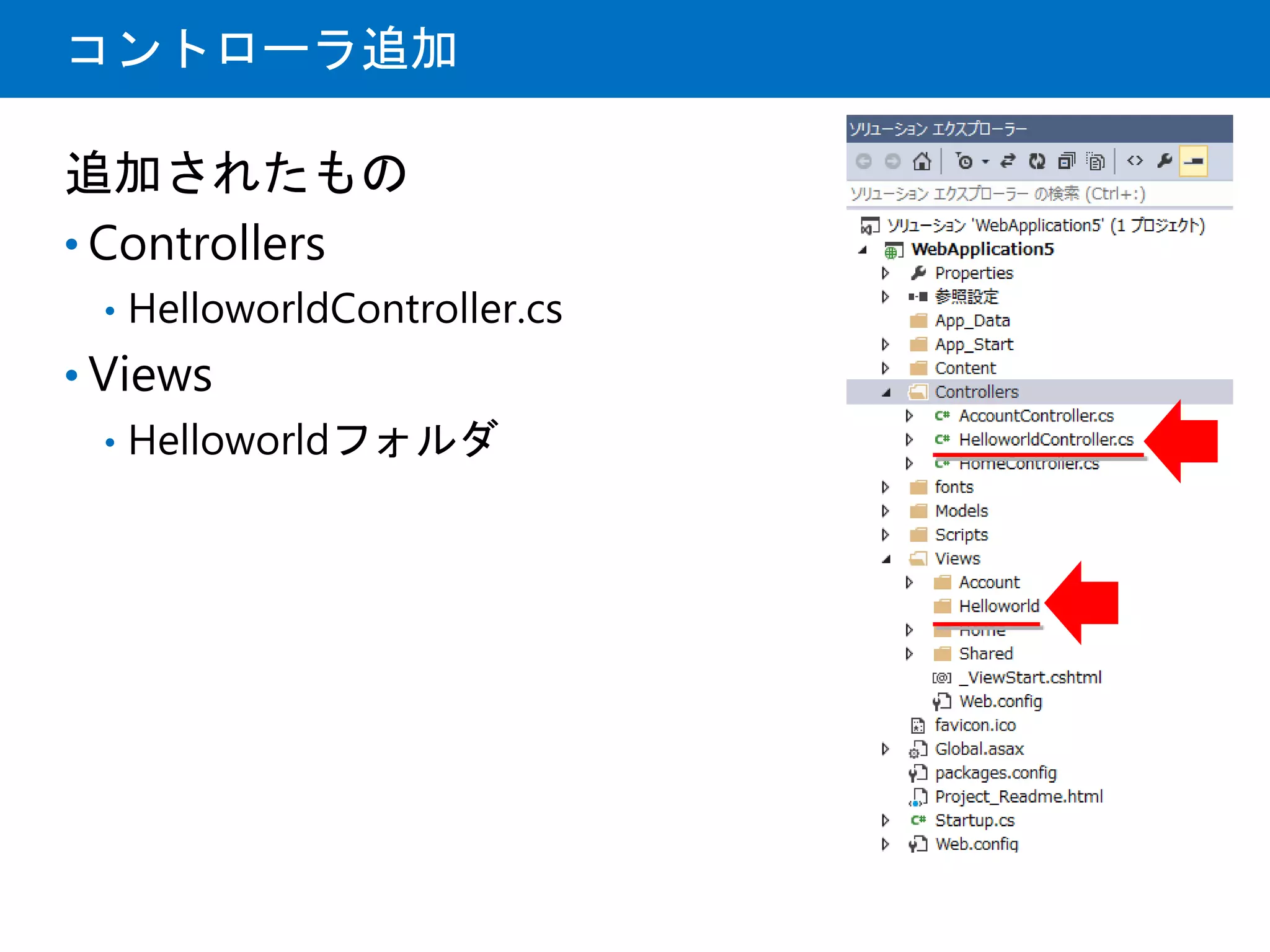This screenshot has height=952, width=1270.
Task: Select the ソリューション 'WebApplication5' (1 プロジェクト) row text
Action: click(1046, 226)
